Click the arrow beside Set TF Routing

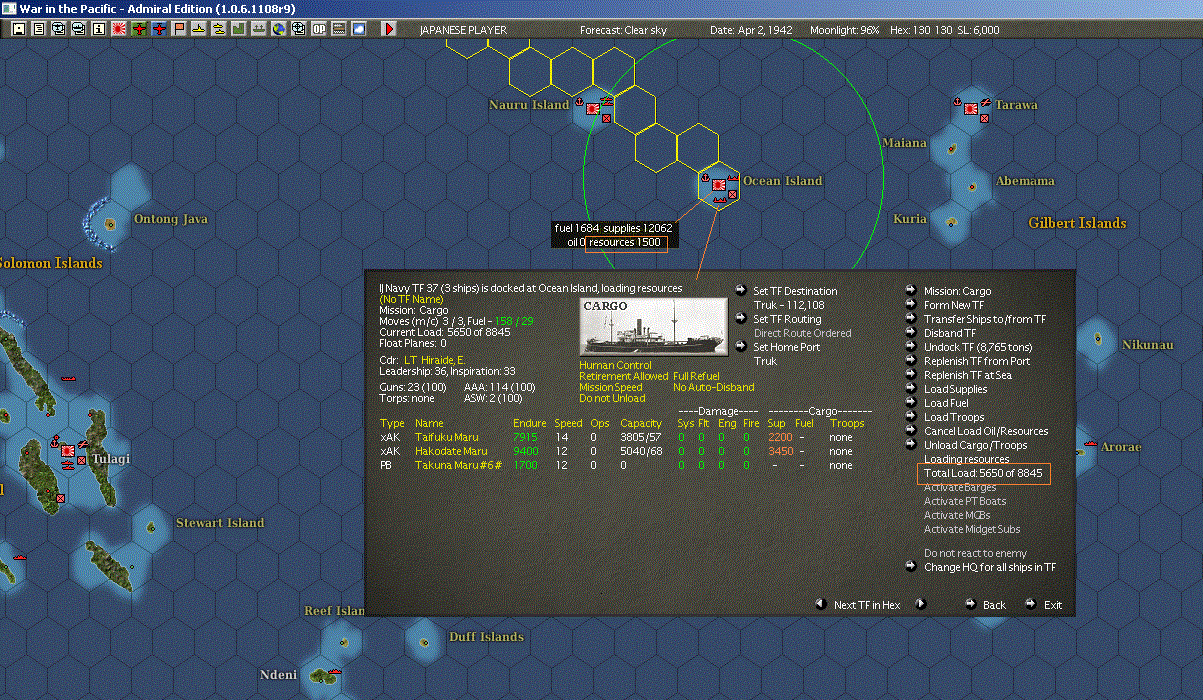740,319
